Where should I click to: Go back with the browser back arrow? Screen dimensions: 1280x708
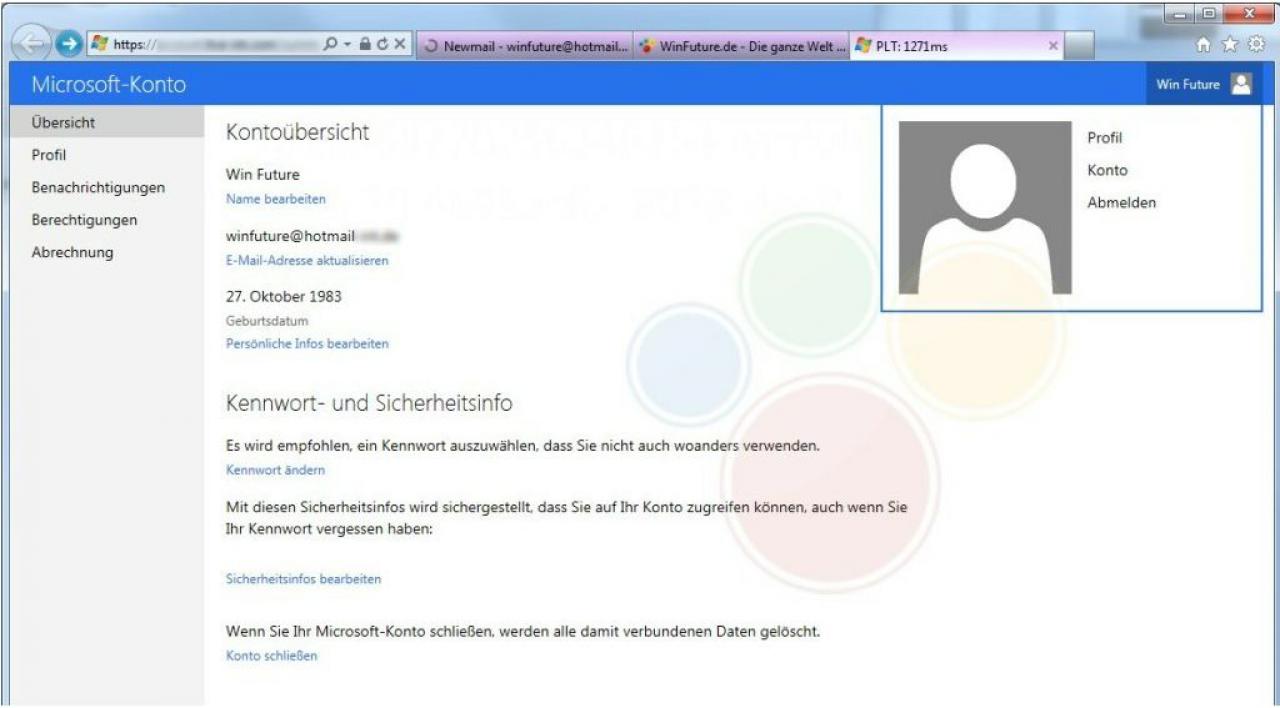[32, 44]
